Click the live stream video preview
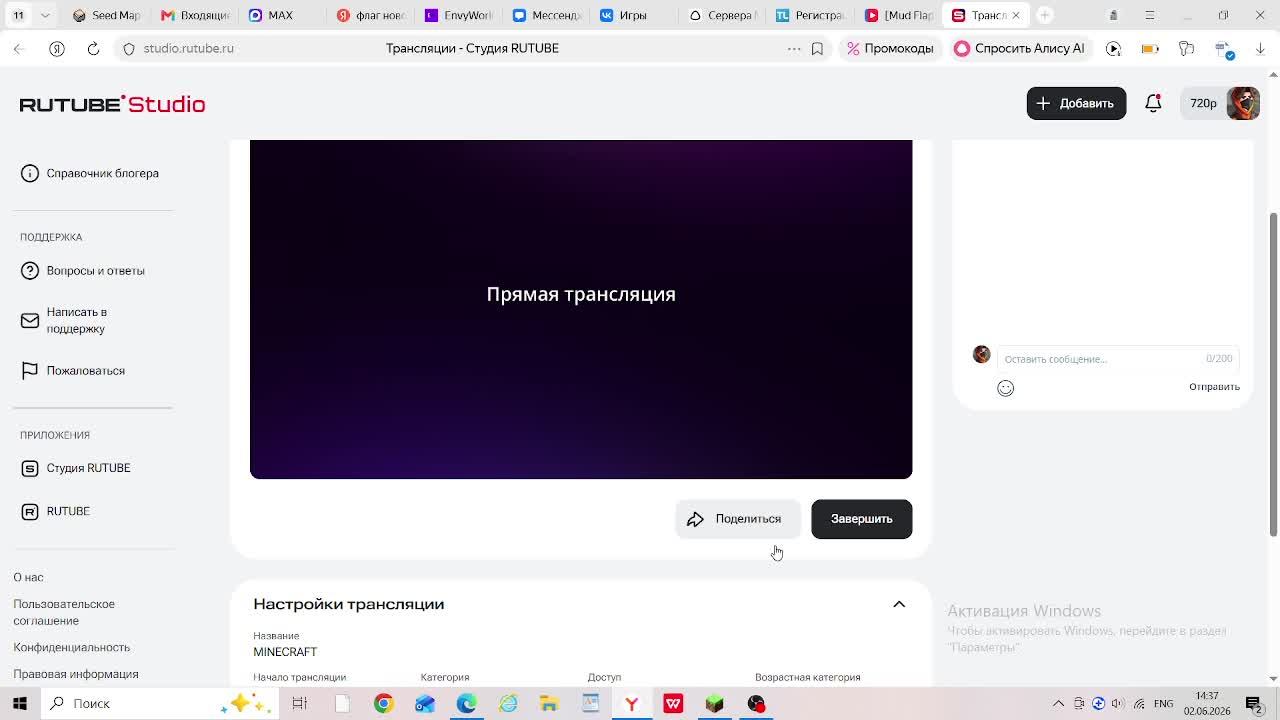 581,309
